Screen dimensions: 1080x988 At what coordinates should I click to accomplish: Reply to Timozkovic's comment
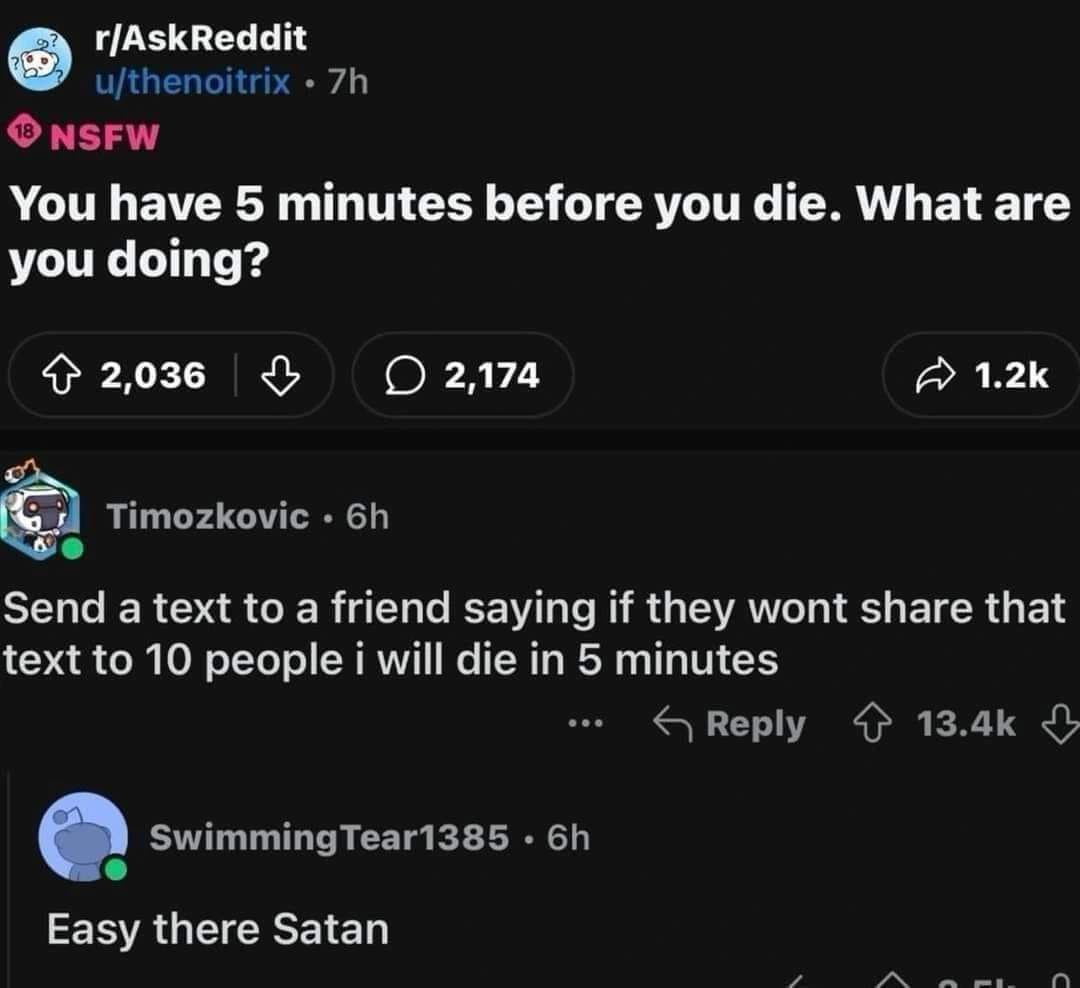tap(729, 724)
